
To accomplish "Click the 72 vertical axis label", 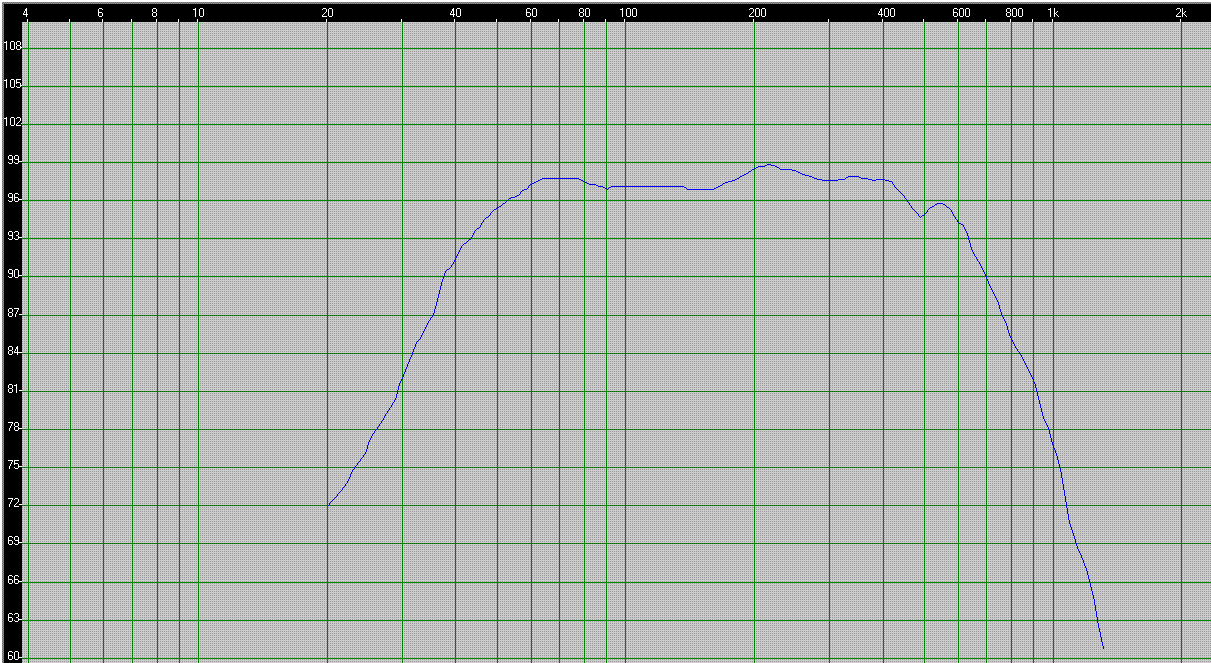I will coord(14,504).
